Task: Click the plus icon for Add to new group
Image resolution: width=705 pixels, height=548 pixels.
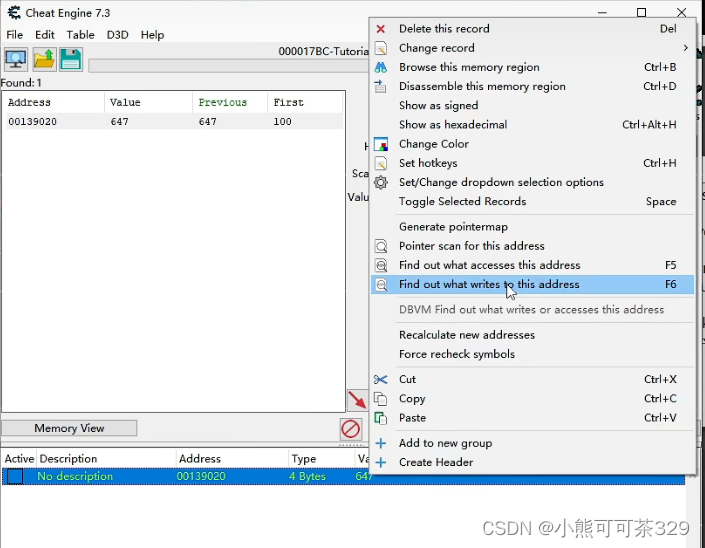Action: 380,443
